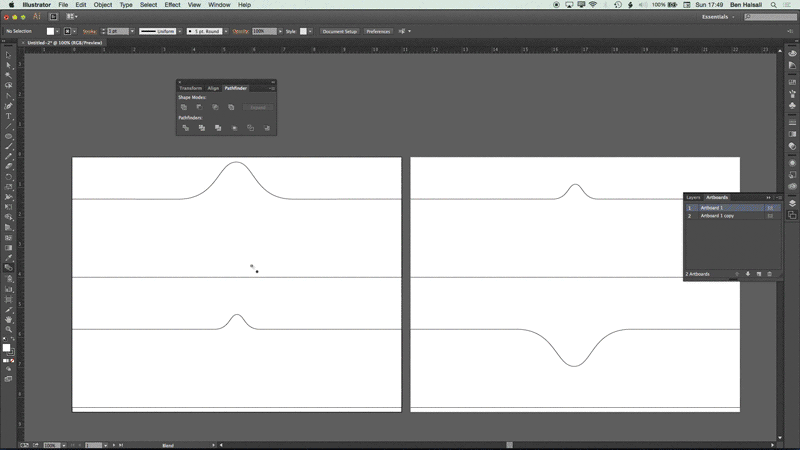Apply Minus Back pathfinder
Screen dimensions: 800x450
[x=267, y=128]
